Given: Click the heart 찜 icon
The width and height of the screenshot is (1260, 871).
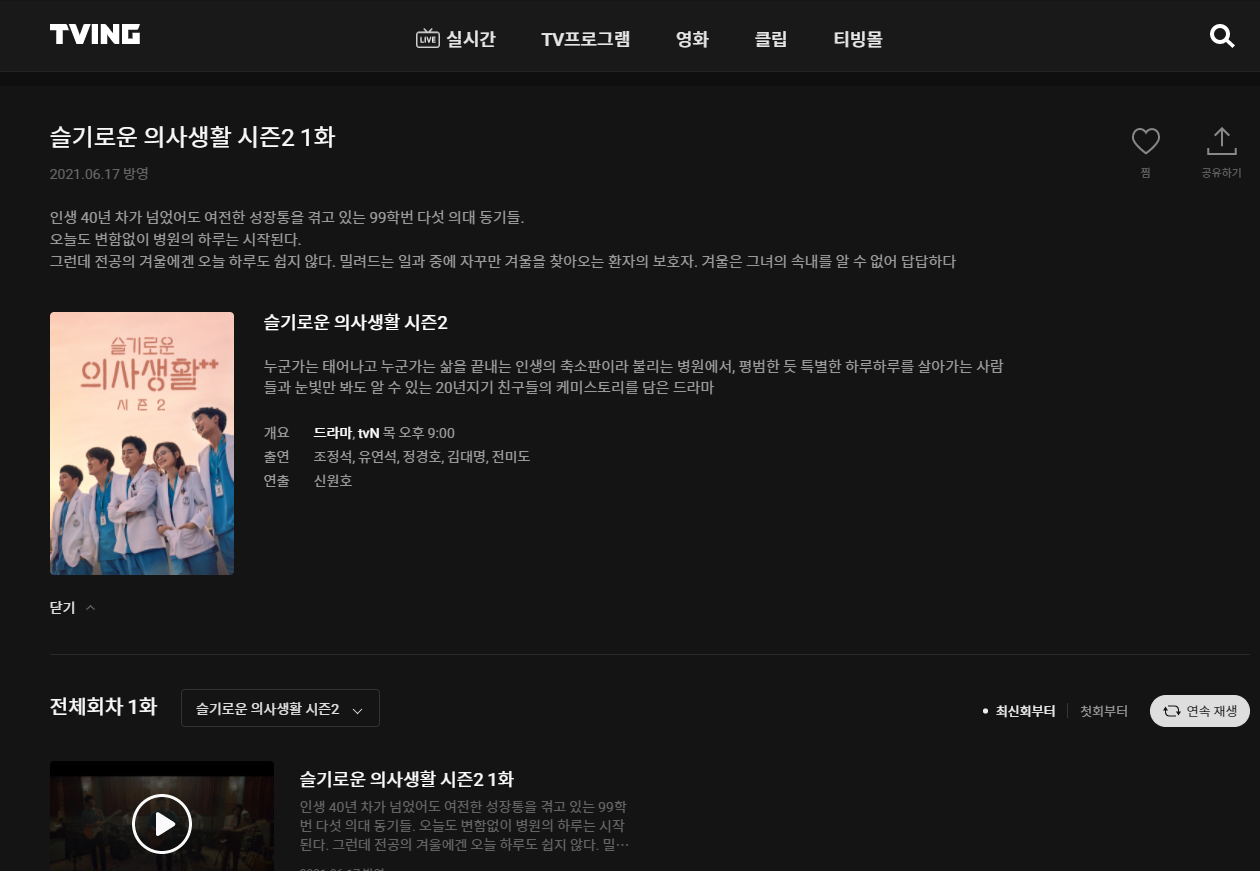Looking at the screenshot, I should tap(1145, 142).
